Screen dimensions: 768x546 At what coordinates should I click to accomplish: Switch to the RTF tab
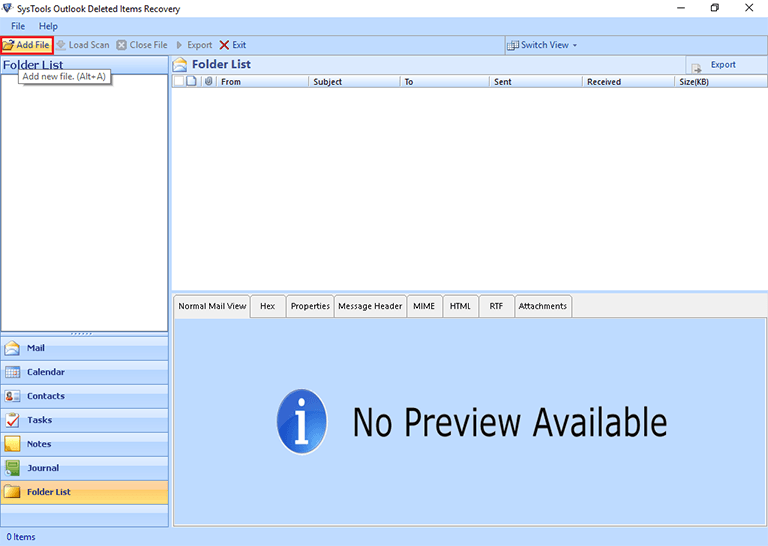pos(496,307)
